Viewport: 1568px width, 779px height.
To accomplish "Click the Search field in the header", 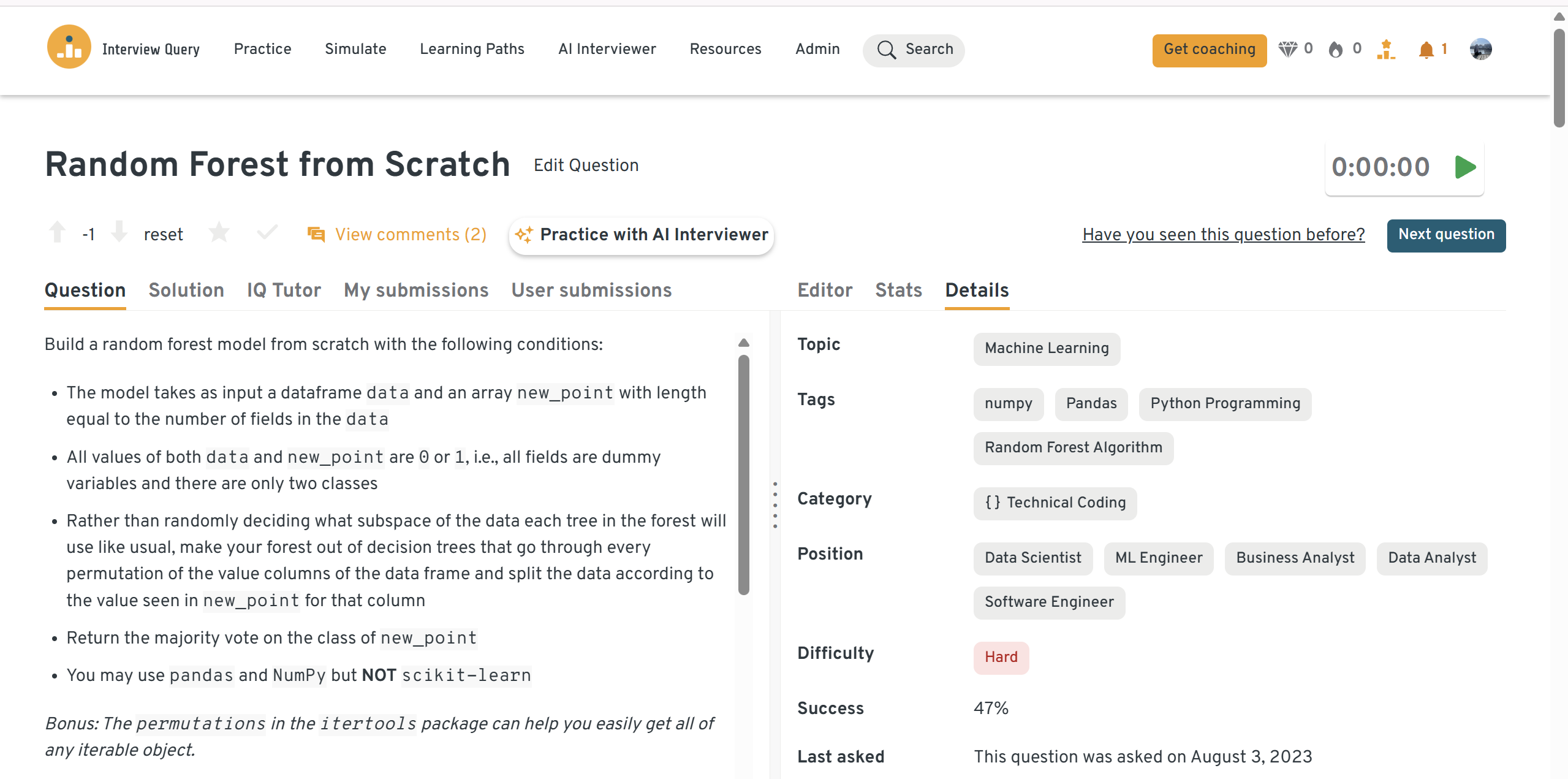I will tap(914, 50).
